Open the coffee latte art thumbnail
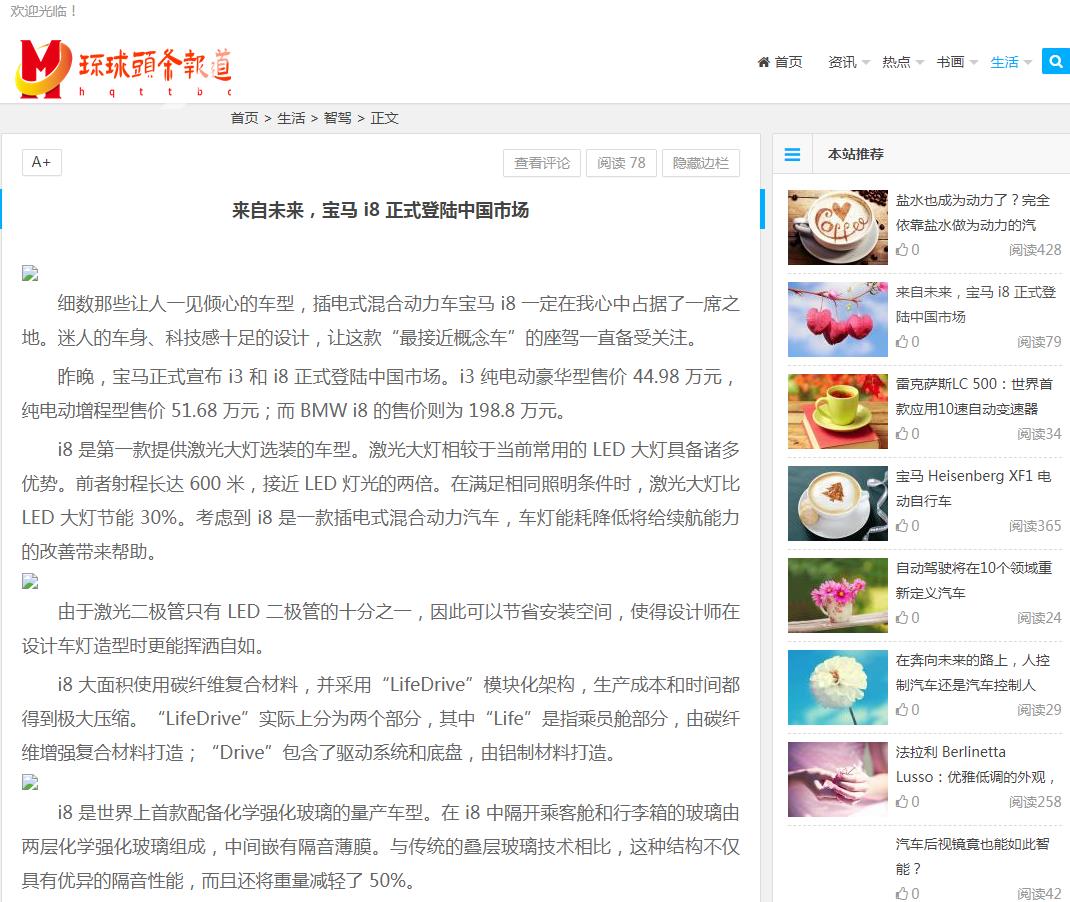 click(x=838, y=227)
